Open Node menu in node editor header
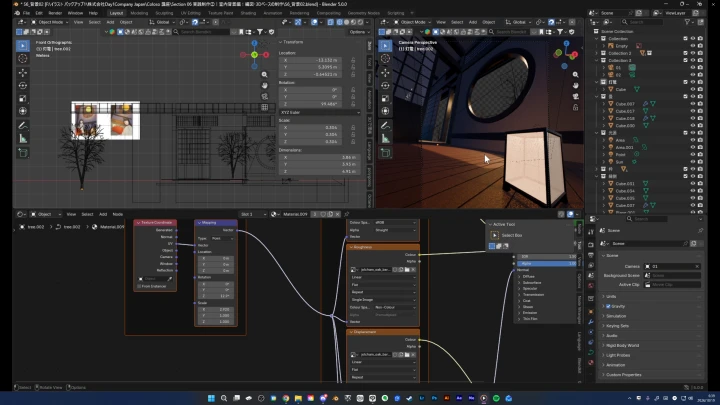720x405 pixels. (x=118, y=214)
